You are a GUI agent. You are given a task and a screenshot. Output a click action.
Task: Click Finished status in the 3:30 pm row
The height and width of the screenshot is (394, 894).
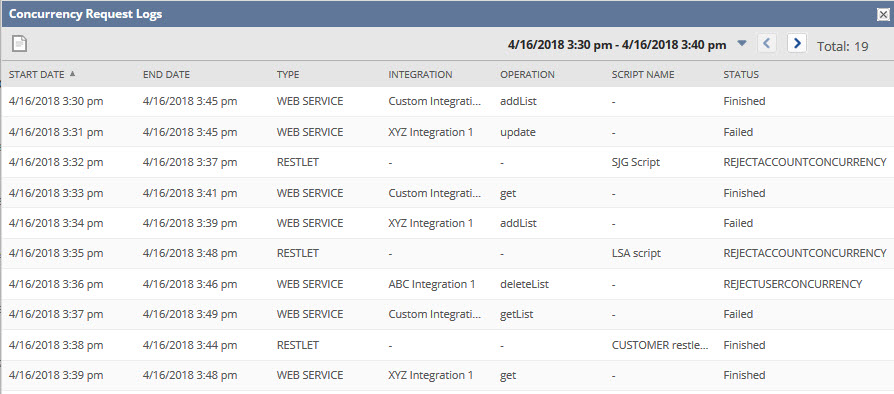point(744,101)
